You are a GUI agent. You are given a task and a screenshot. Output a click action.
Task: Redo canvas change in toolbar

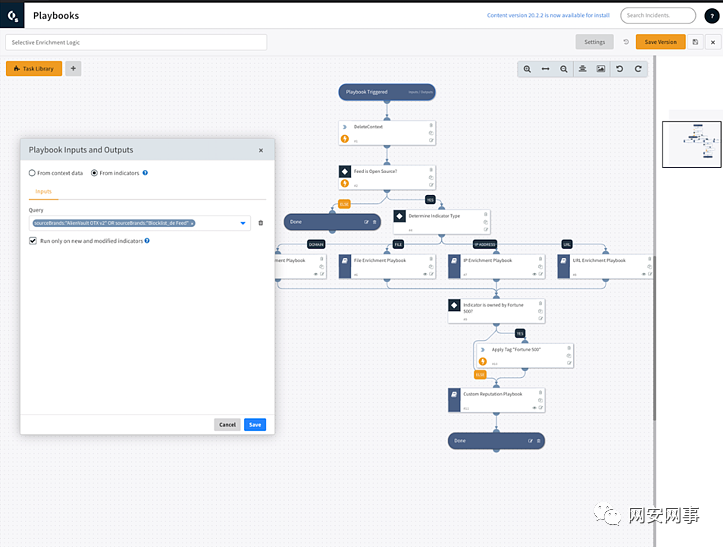tap(638, 69)
